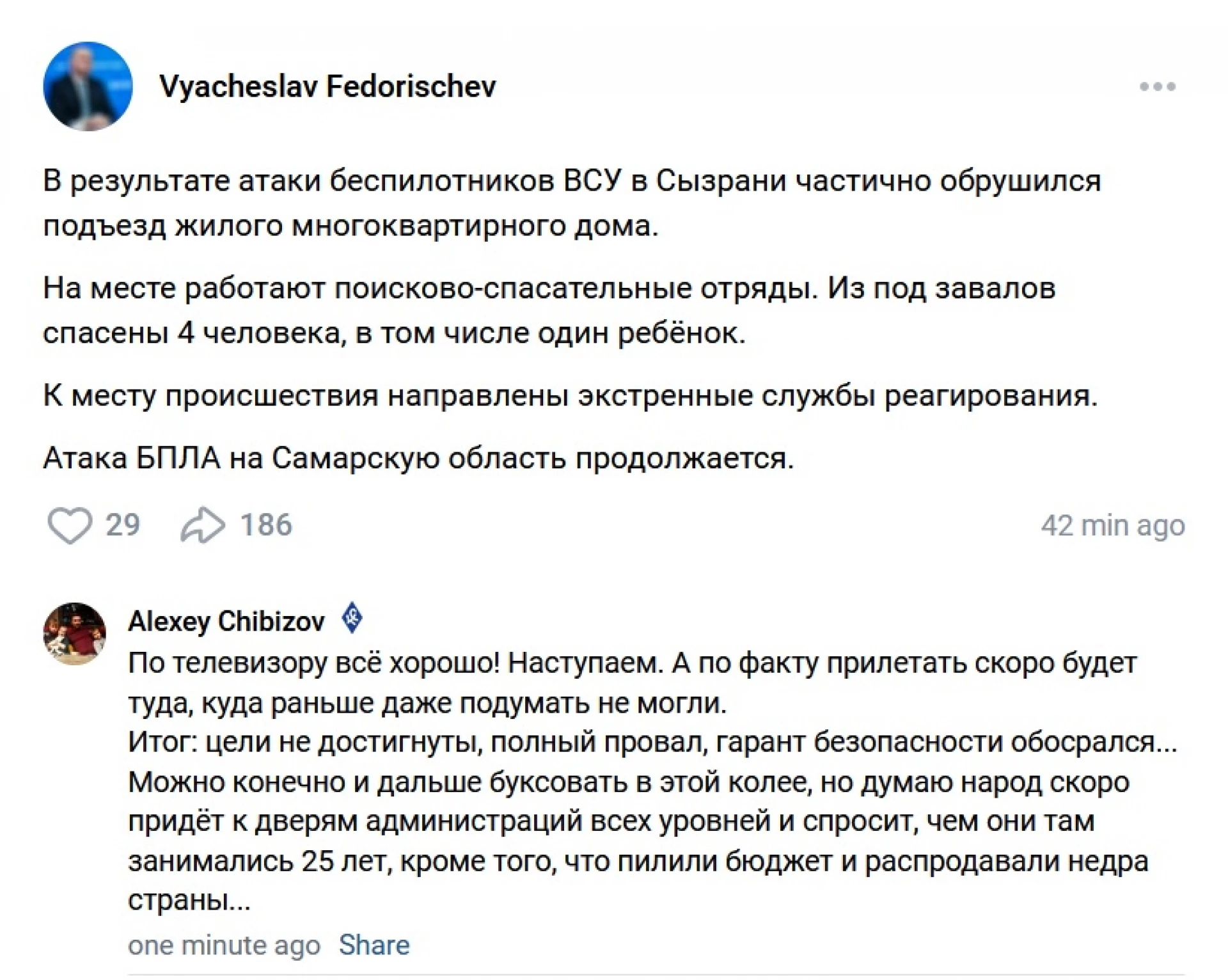This screenshot has width=1228, height=980.
Task: Like the post with the heart icon
Action: click(70, 525)
